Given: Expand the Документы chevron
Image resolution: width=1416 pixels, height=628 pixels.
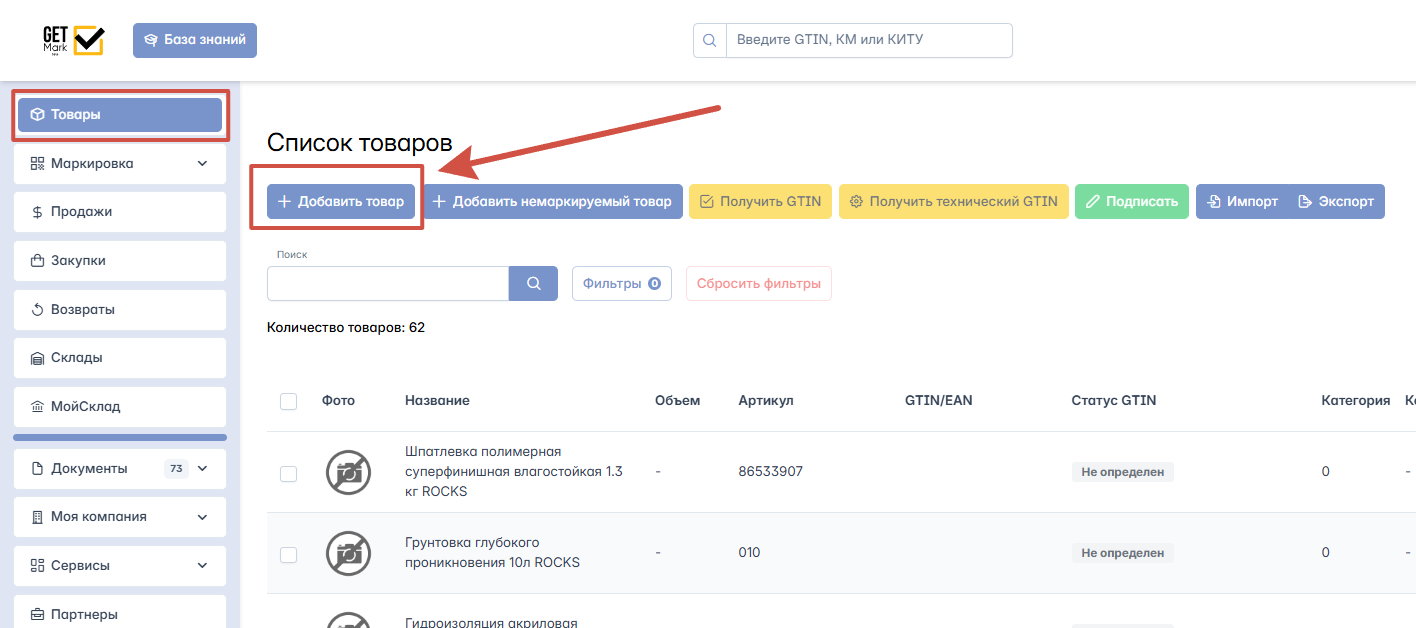Looking at the screenshot, I should click(203, 469).
